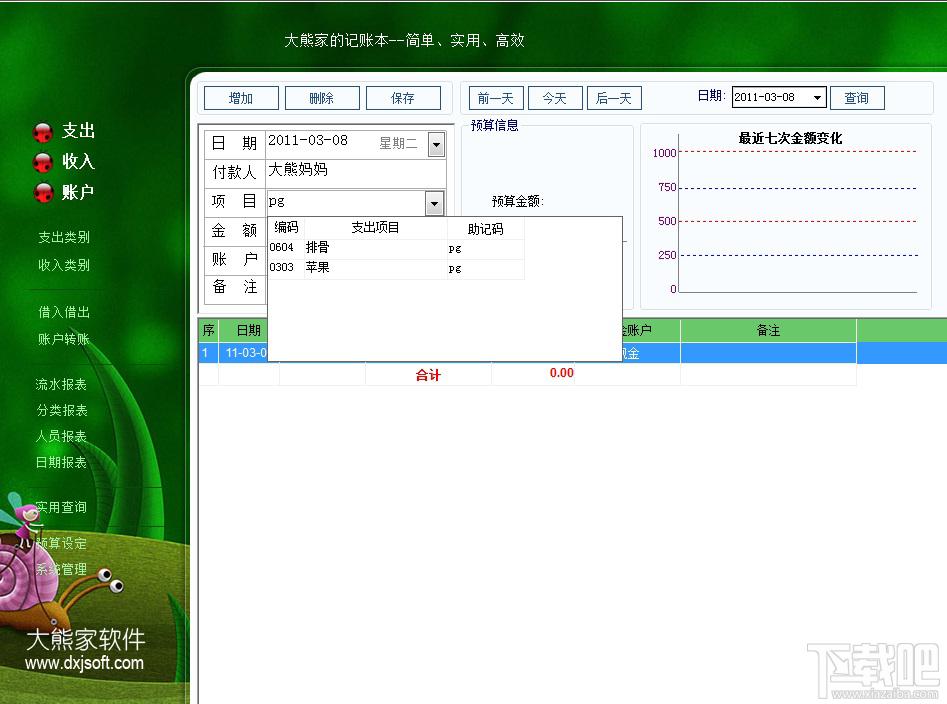
Task: Open the 支出 section in sidebar
Action: [79, 131]
